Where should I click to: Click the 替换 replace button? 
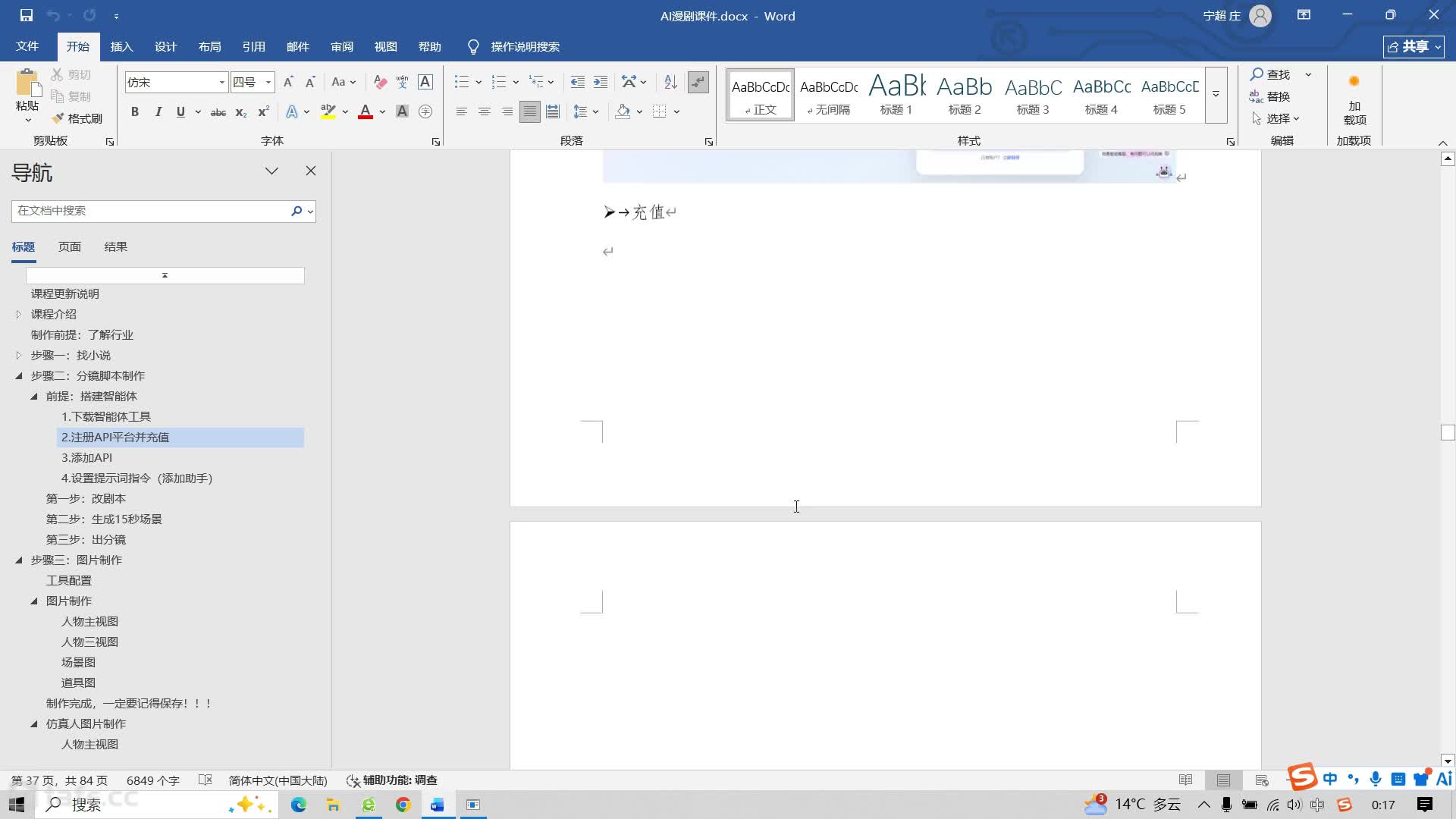tap(1270, 96)
